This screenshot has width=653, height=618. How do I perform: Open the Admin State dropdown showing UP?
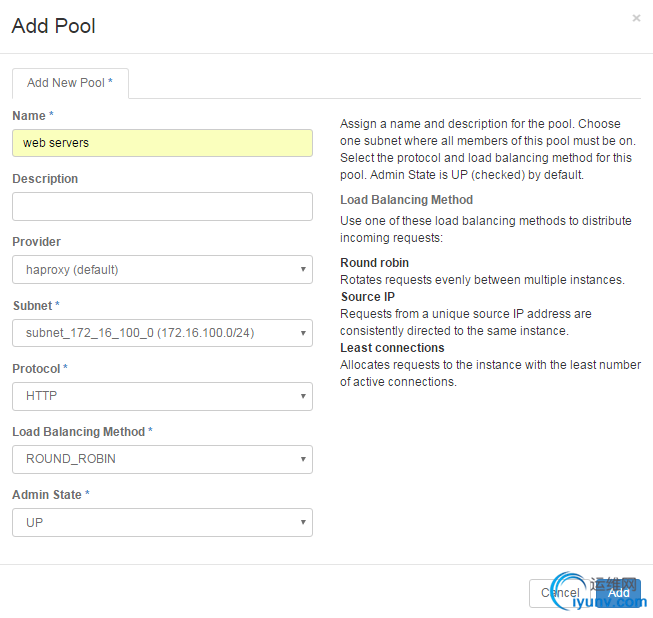coord(162,522)
